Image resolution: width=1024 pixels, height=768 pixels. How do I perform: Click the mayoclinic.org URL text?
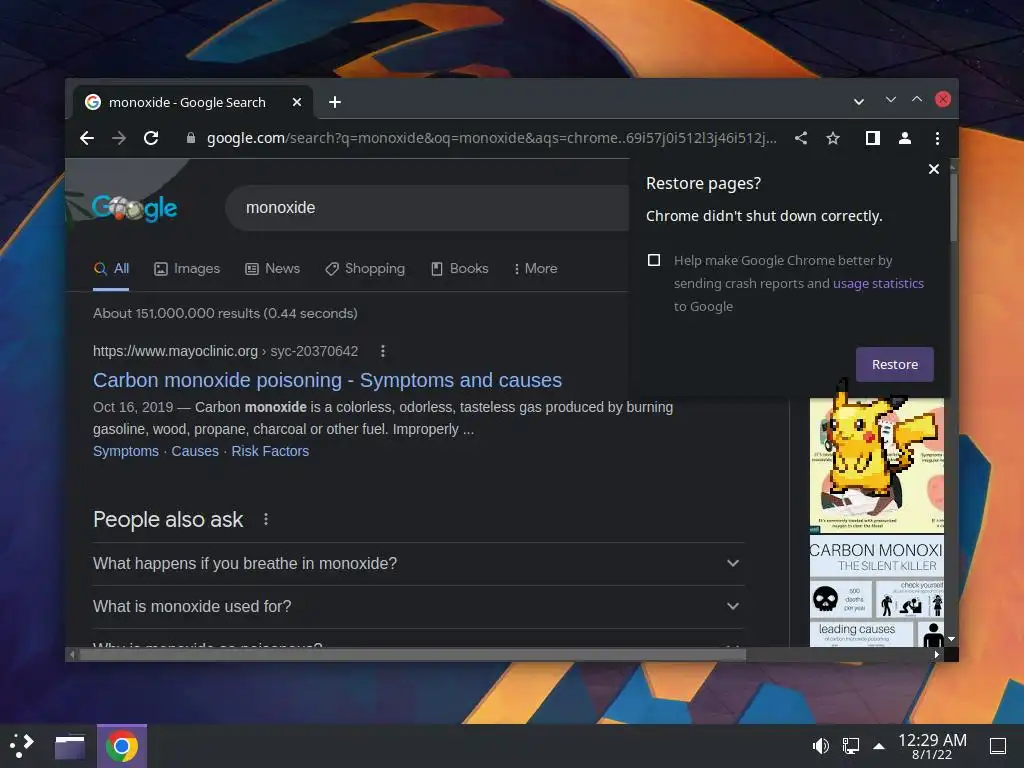tap(225, 351)
